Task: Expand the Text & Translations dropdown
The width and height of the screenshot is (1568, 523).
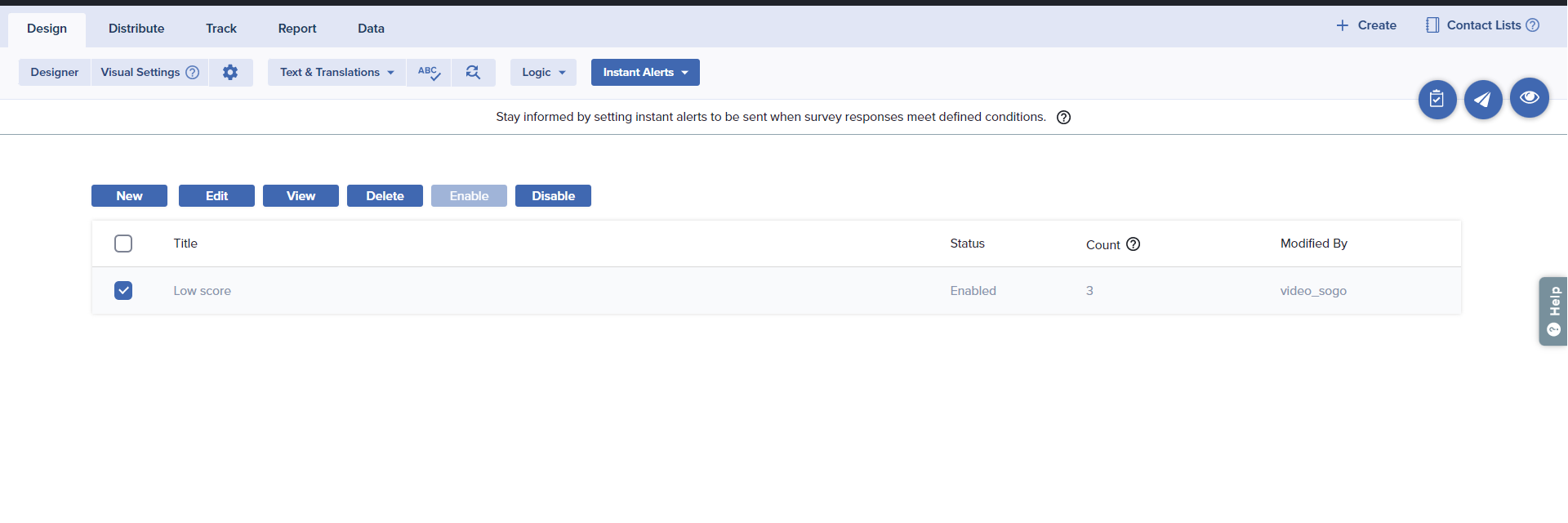Action: point(336,73)
